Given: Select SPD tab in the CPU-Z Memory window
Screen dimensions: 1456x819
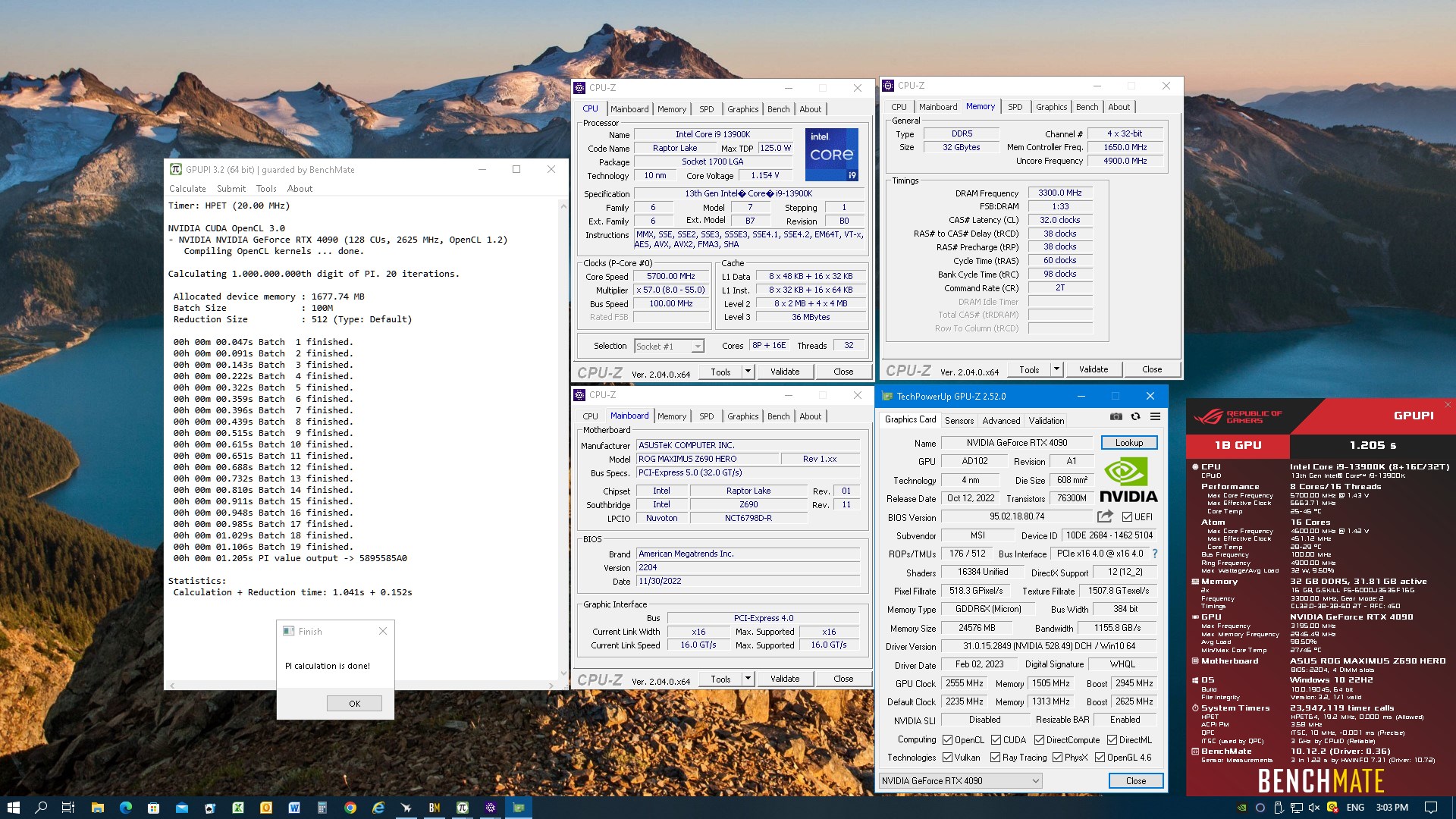Looking at the screenshot, I should (x=1015, y=107).
